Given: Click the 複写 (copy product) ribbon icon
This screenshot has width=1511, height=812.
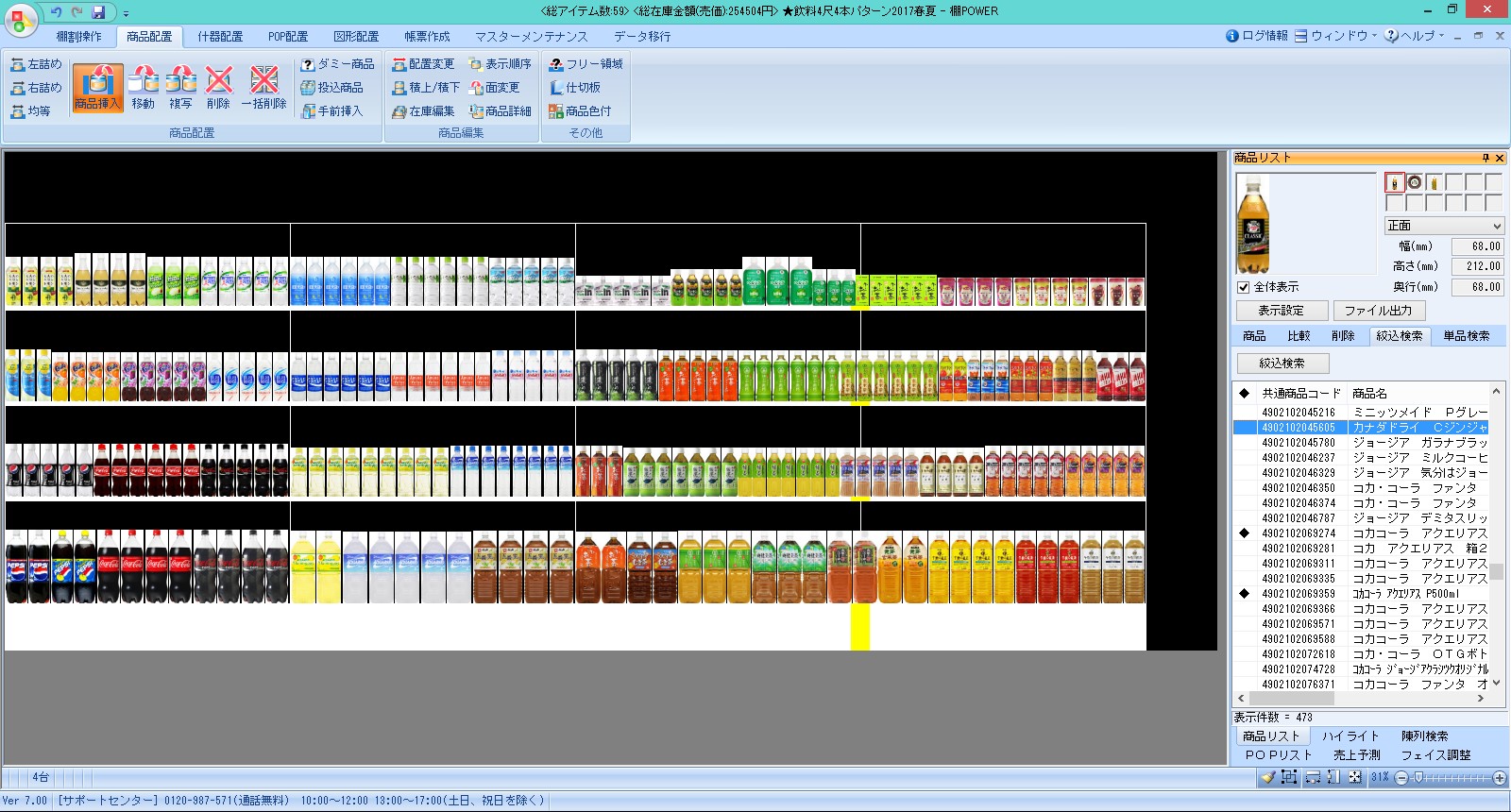Looking at the screenshot, I should [x=180, y=88].
